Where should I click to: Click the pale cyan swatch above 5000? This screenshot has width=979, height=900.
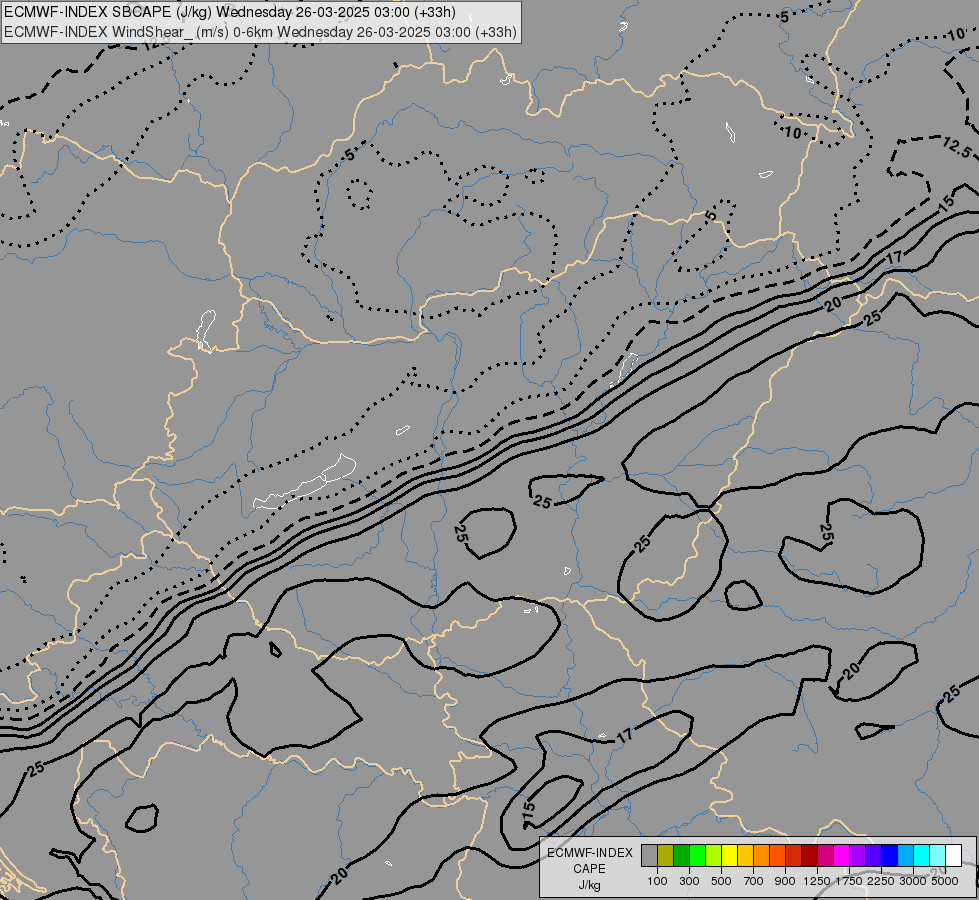click(938, 855)
